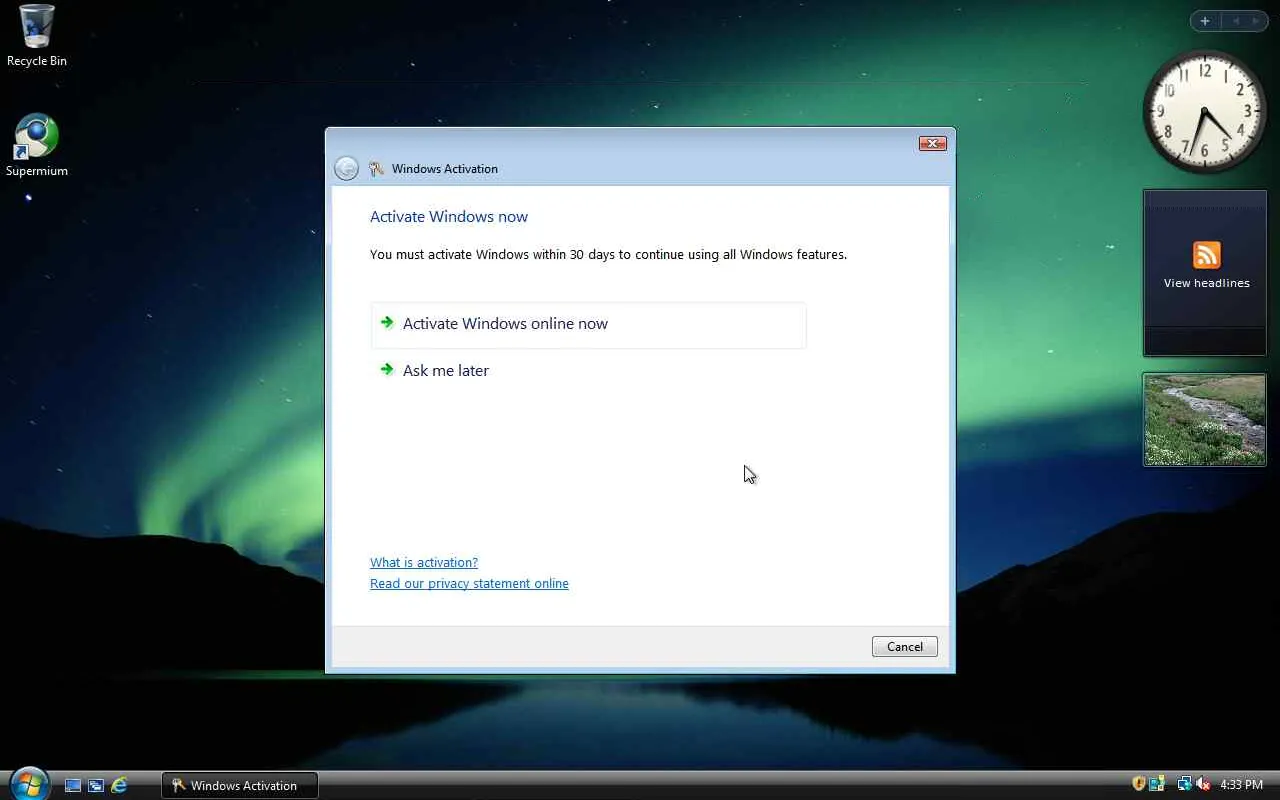Click the sidebar previous gadgets arrow

click(1235, 21)
